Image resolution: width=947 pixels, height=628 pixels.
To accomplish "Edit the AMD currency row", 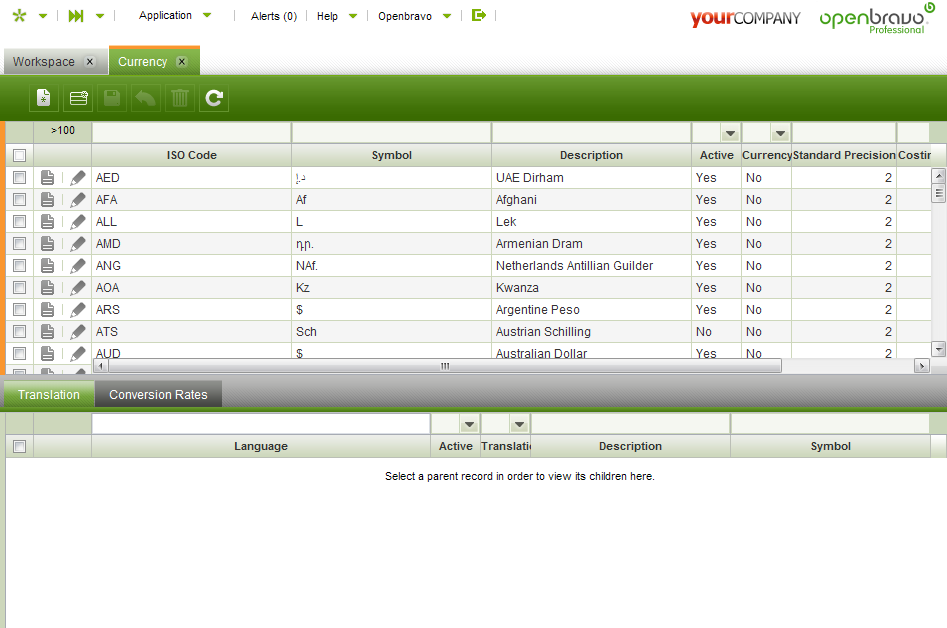I will coord(77,243).
